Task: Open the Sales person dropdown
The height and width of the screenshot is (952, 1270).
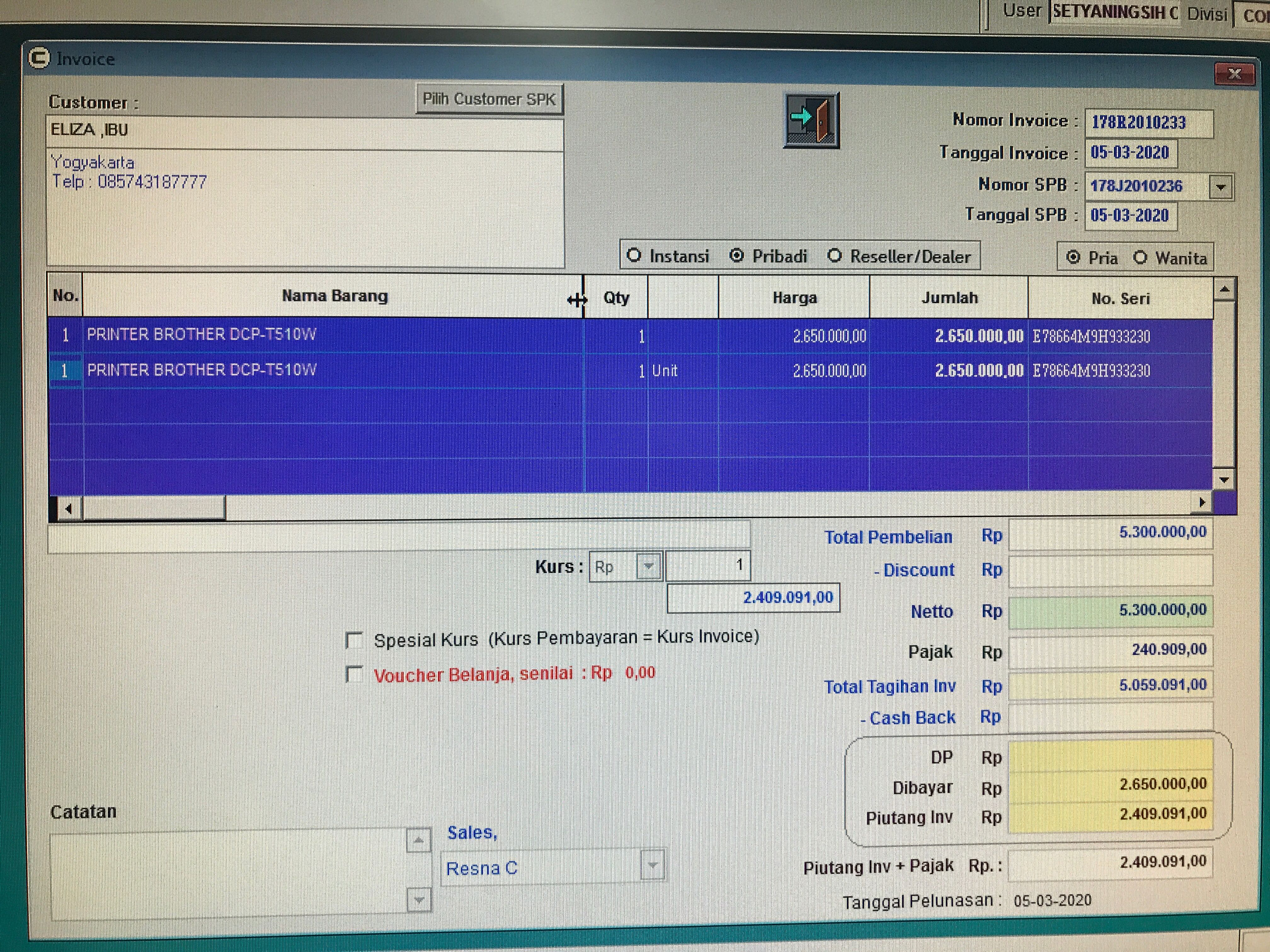Action: [x=653, y=865]
